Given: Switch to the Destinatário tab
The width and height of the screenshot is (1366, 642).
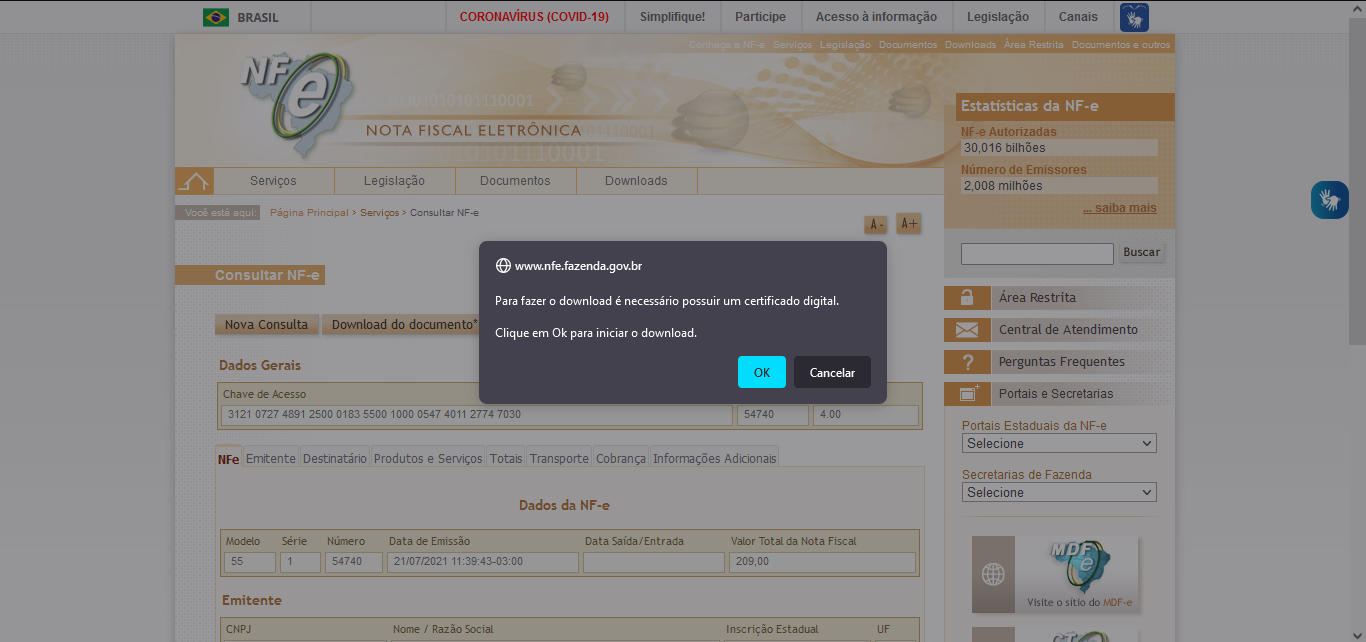Looking at the screenshot, I should pyautogui.click(x=335, y=458).
